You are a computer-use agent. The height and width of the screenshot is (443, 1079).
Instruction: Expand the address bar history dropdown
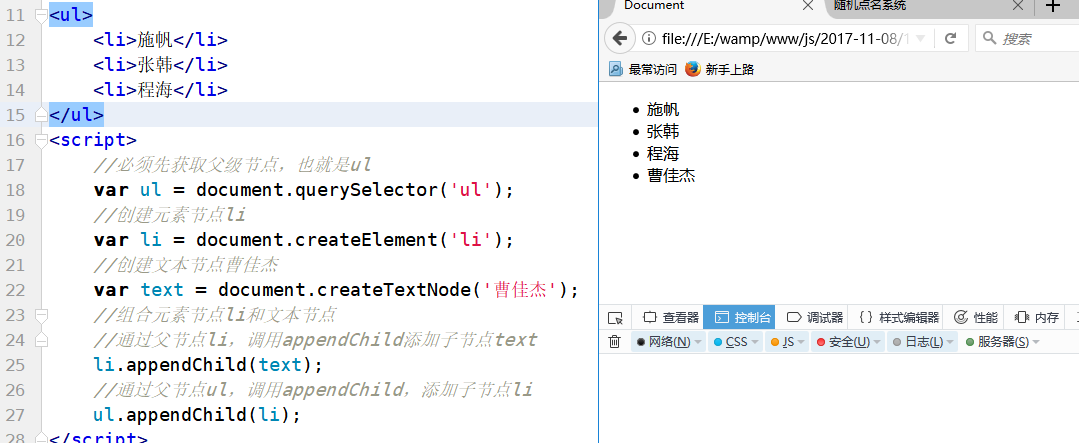920,39
